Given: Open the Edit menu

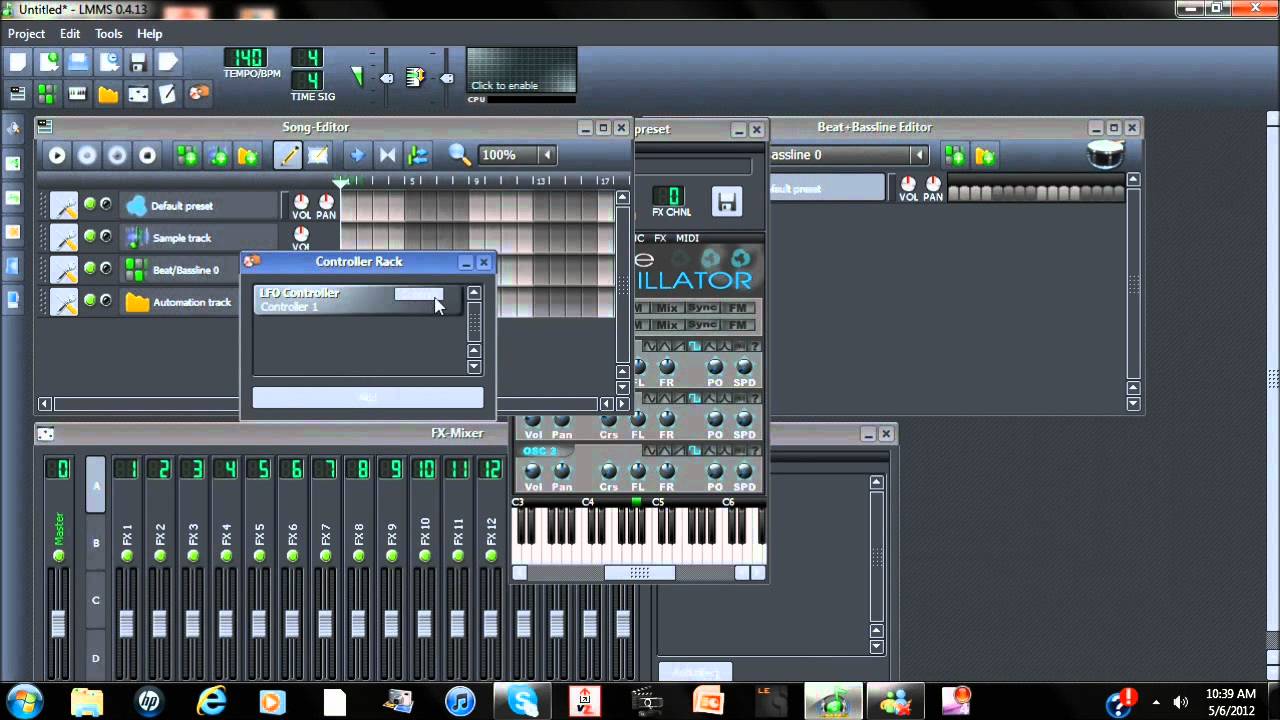Looking at the screenshot, I should coord(70,34).
